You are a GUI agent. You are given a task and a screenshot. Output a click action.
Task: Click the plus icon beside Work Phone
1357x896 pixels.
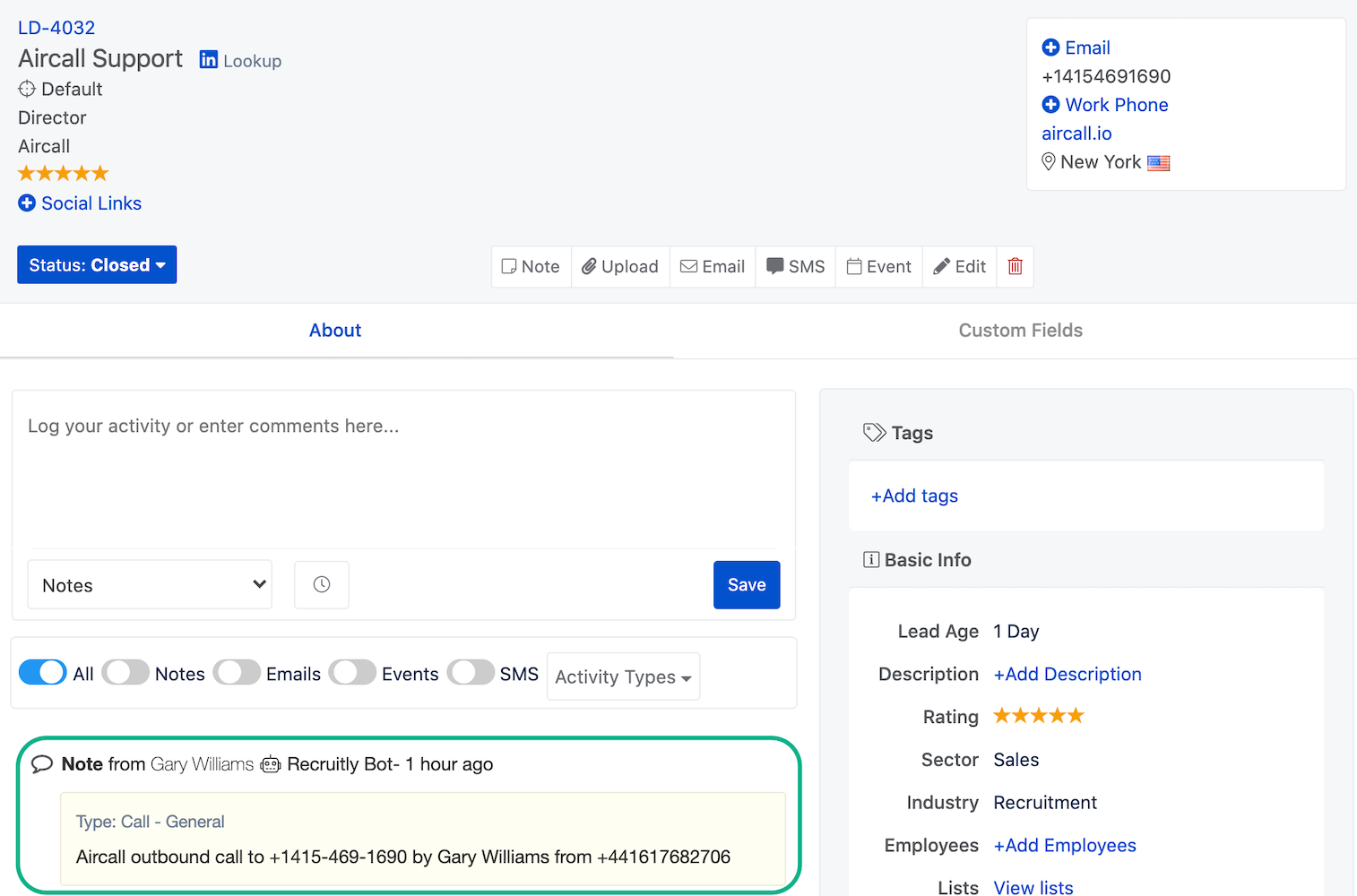point(1050,105)
